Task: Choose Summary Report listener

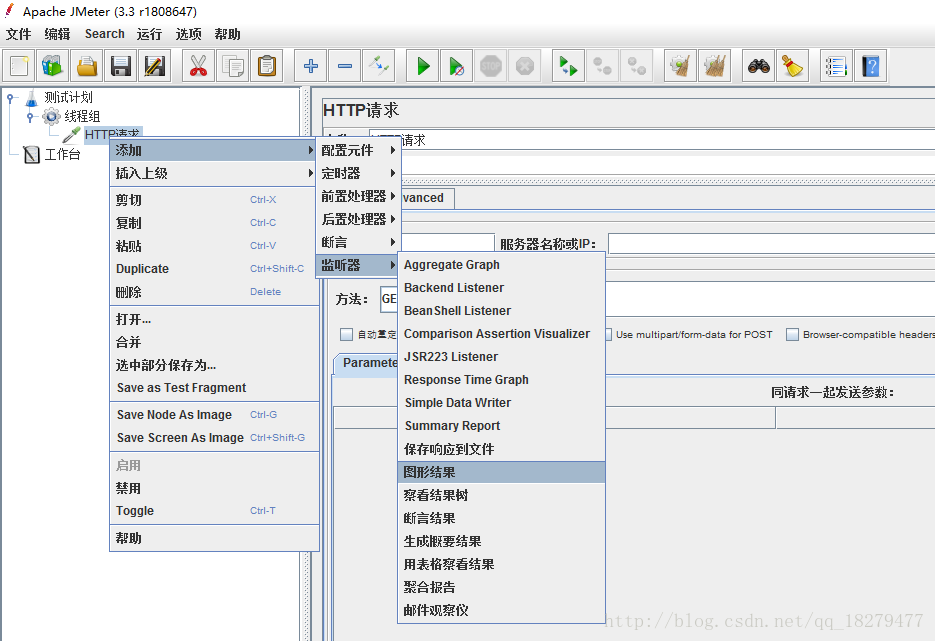Action: click(501, 426)
